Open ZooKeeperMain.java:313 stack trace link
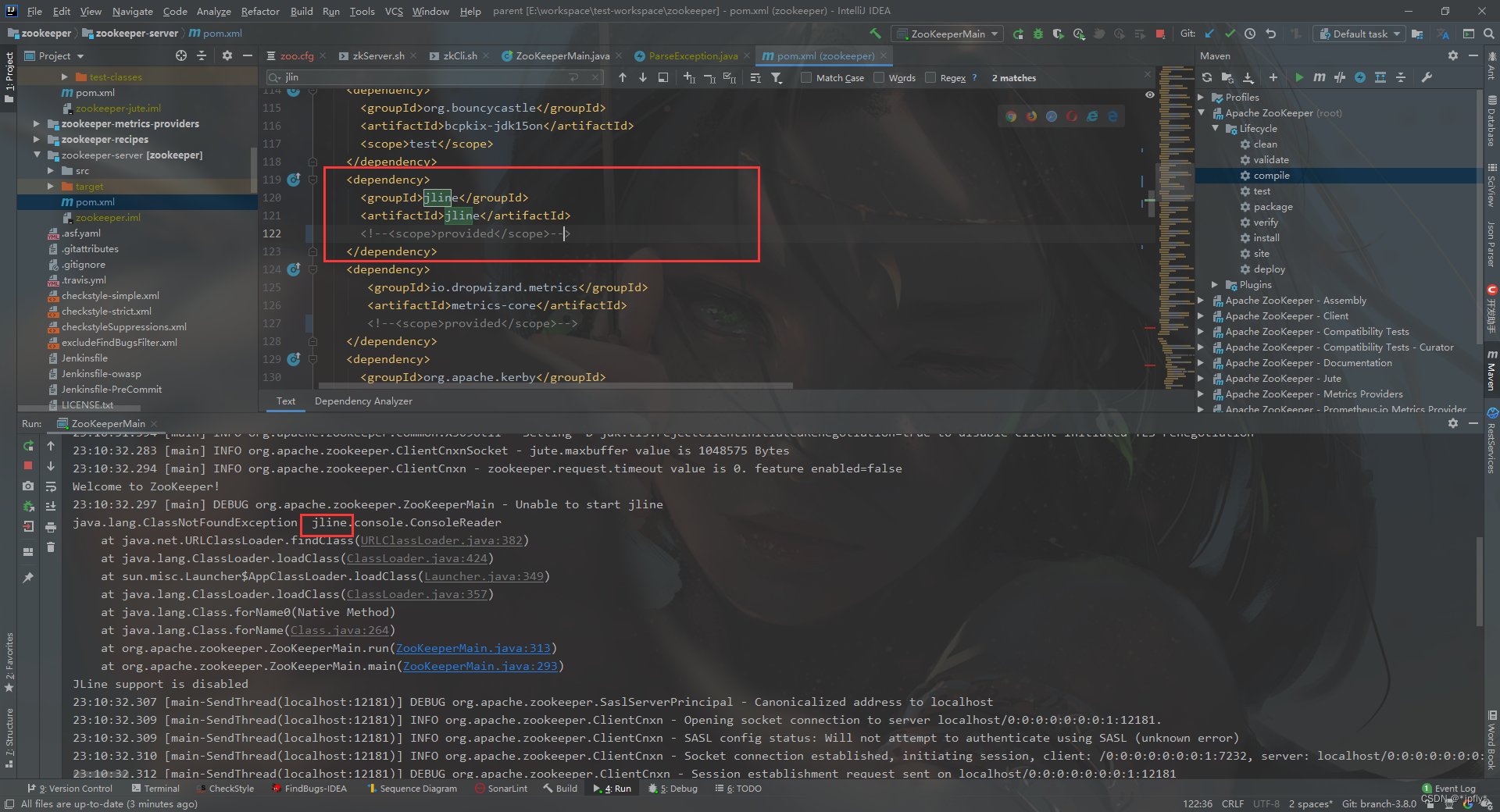Viewport: 1500px width, 812px height. pyautogui.click(x=473, y=648)
